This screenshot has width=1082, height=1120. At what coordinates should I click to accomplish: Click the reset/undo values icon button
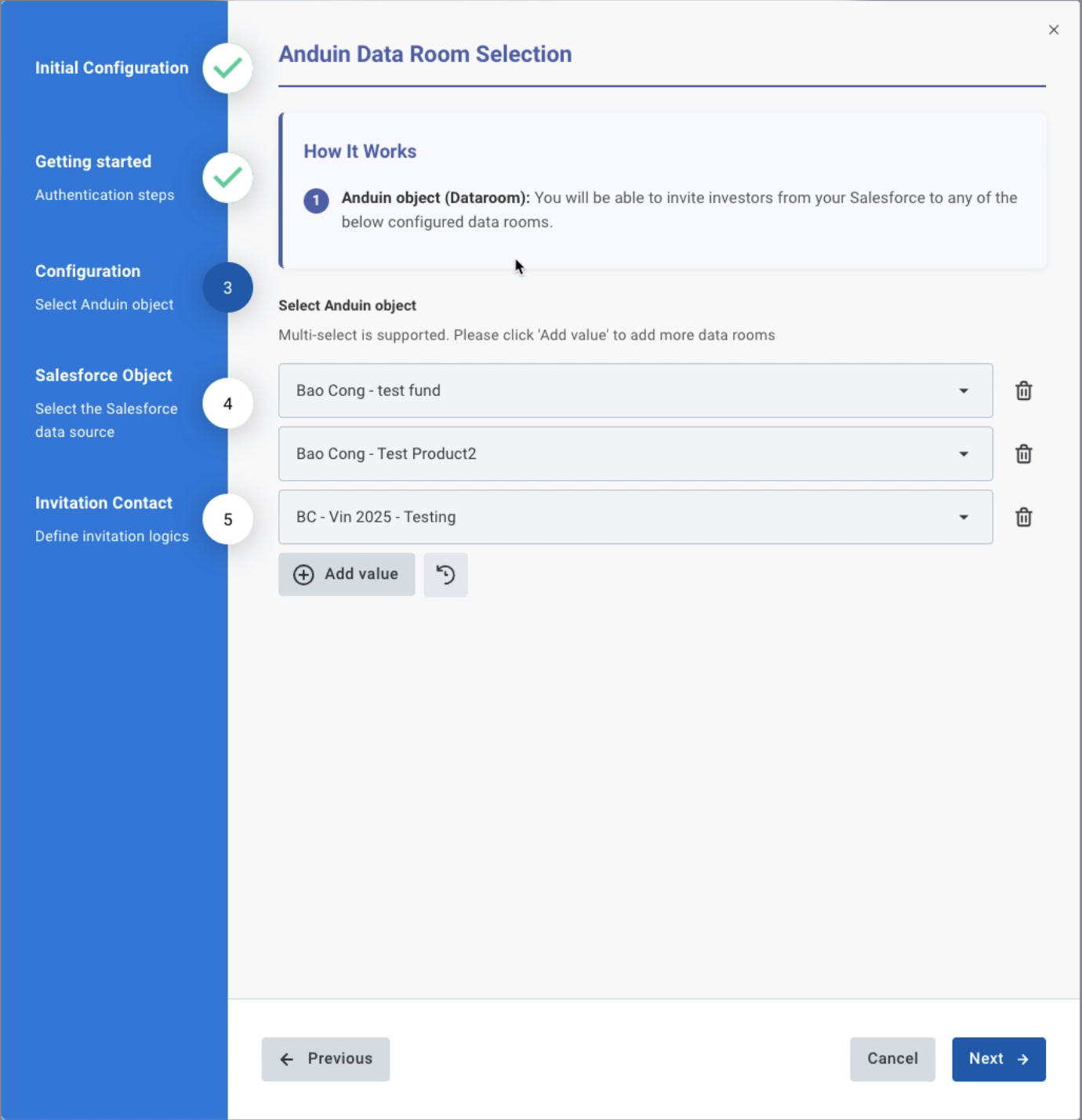(x=445, y=575)
